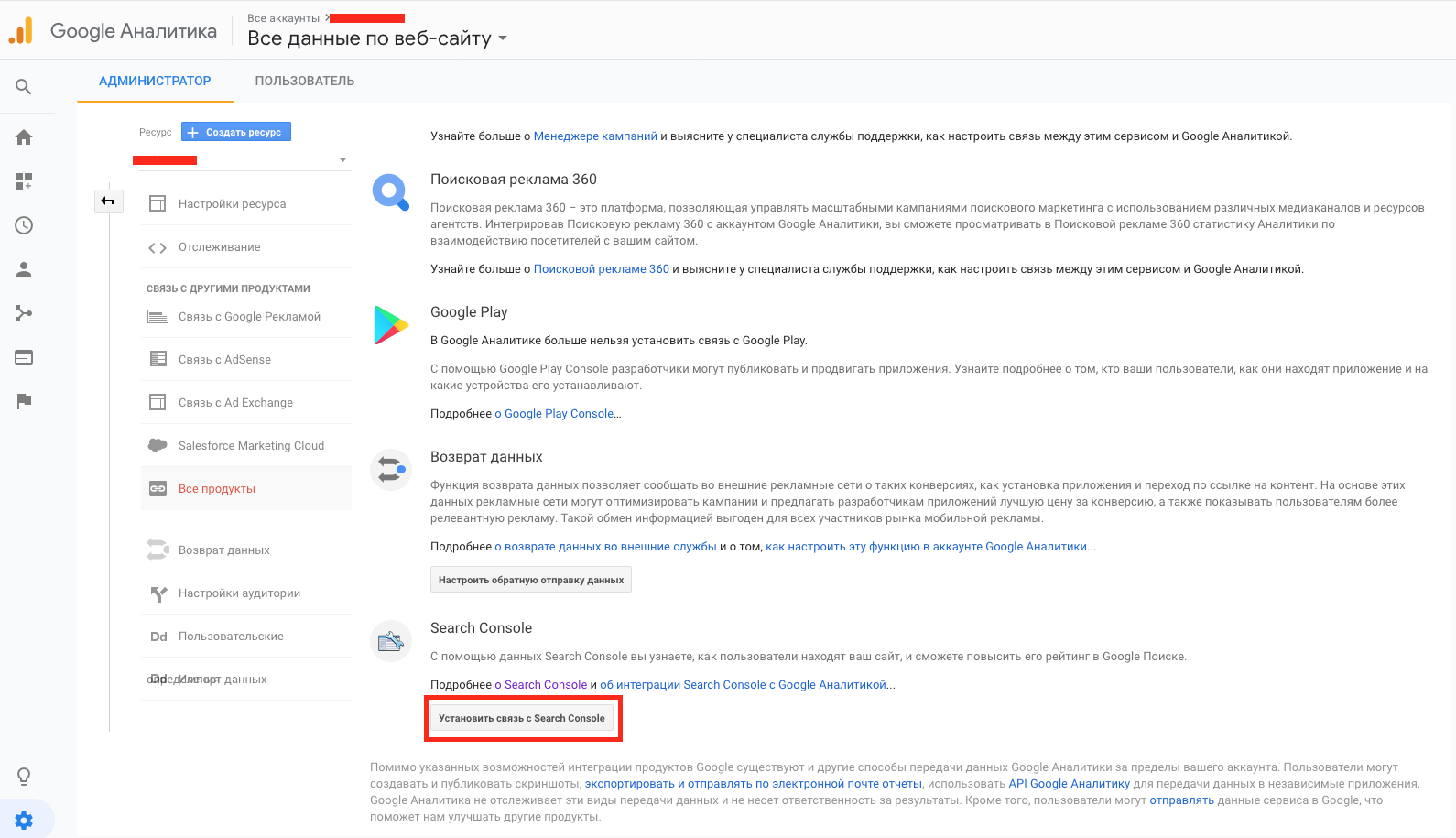Click the Search Console section icon
1456x838 pixels.
pyautogui.click(x=391, y=641)
